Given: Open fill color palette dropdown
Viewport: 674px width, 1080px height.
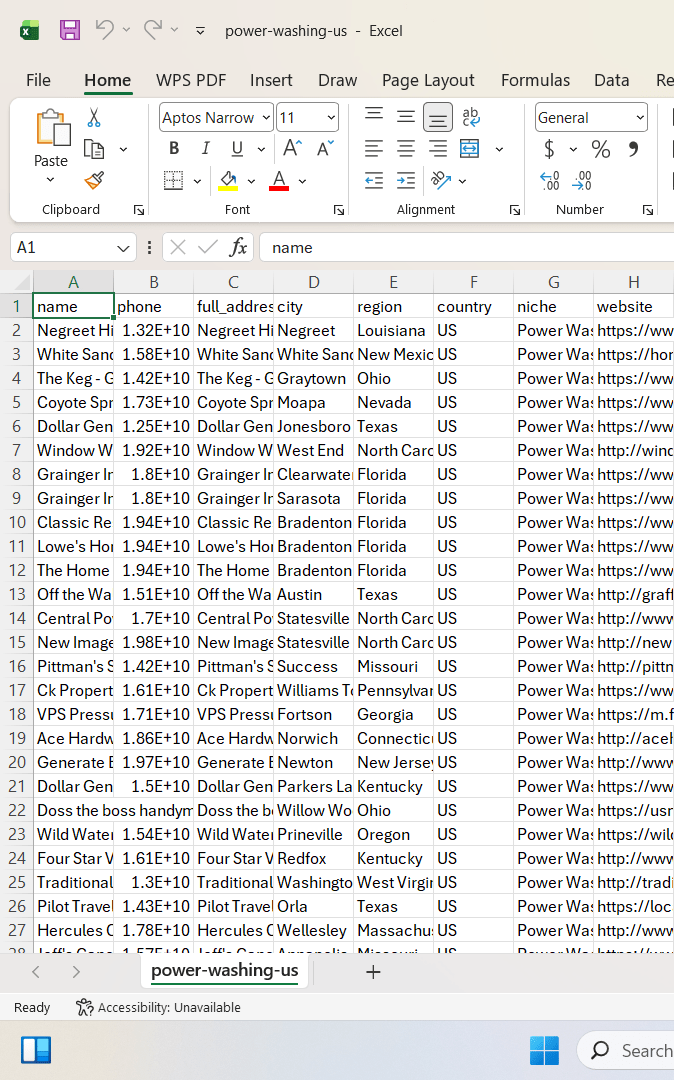Looking at the screenshot, I should tap(251, 181).
